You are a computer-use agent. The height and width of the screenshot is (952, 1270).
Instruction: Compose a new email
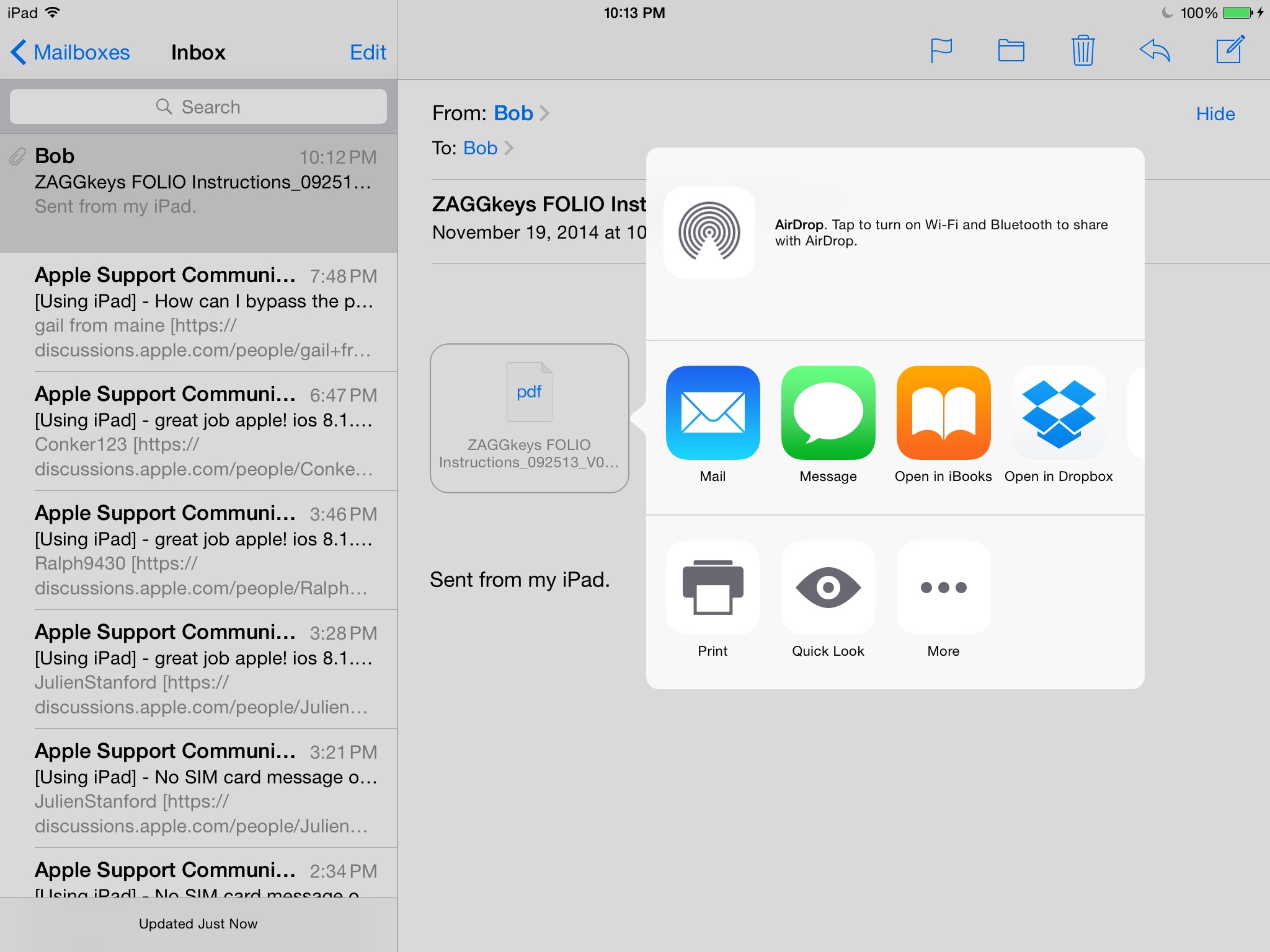[1230, 51]
